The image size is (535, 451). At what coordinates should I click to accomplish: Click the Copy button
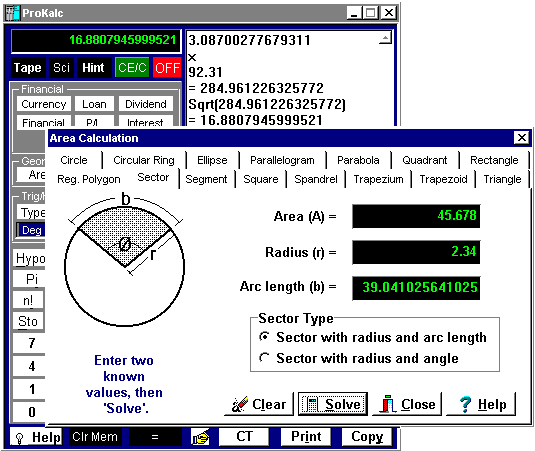click(x=367, y=437)
